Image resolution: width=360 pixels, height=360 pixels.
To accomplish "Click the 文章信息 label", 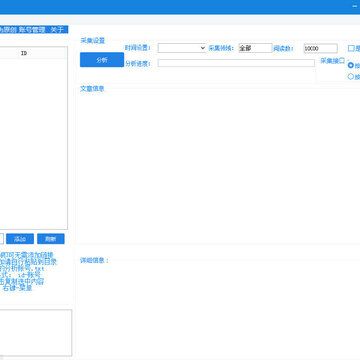I will [92, 89].
